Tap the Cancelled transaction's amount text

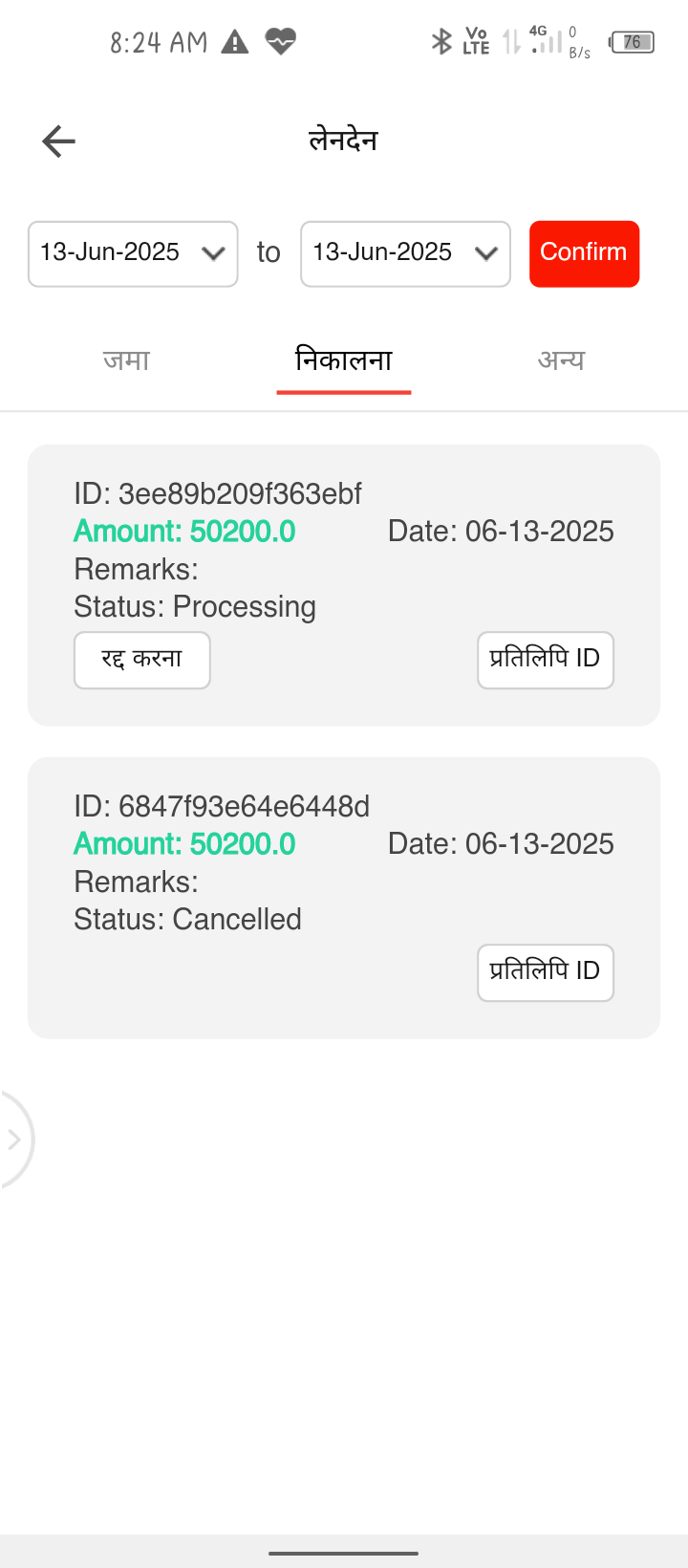[x=184, y=844]
